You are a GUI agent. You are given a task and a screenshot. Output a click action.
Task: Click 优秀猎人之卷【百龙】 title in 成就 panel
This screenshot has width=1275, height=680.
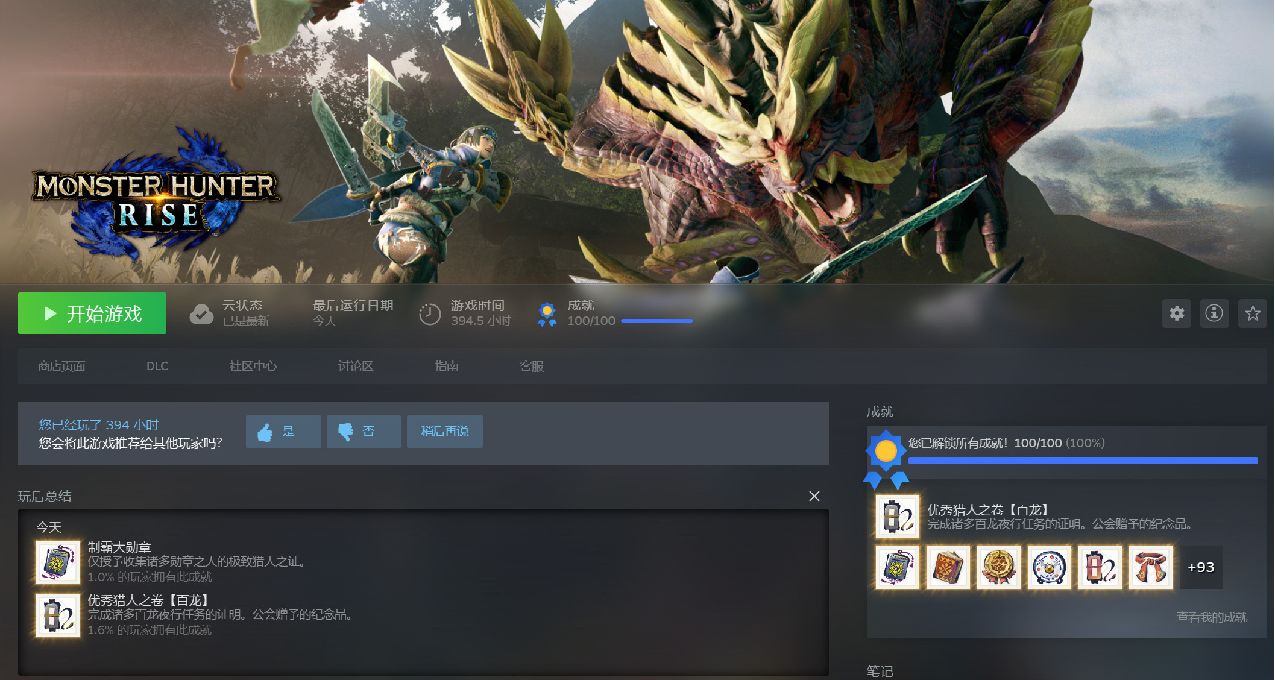click(988, 509)
